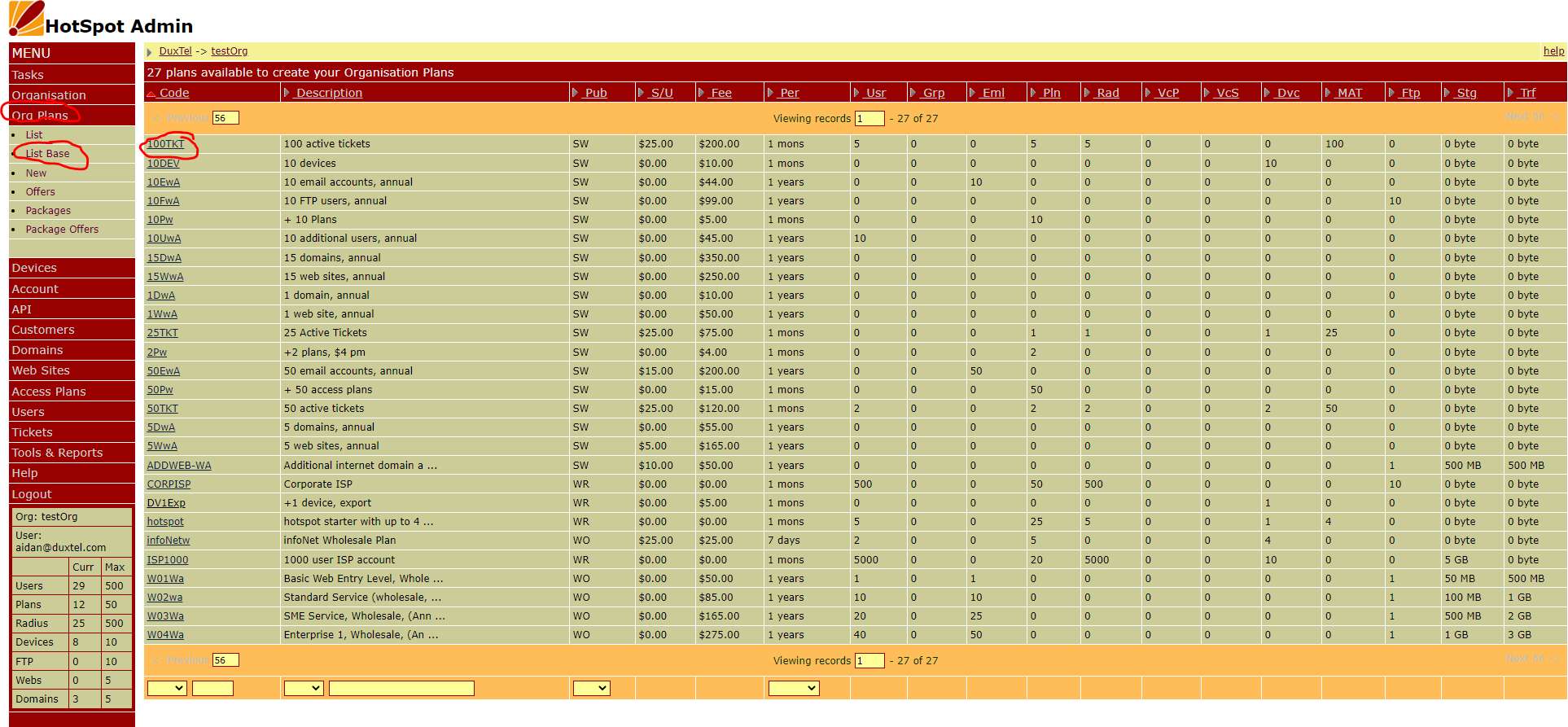Click the starting record field below table
The image size is (1568, 727).
coord(869,660)
